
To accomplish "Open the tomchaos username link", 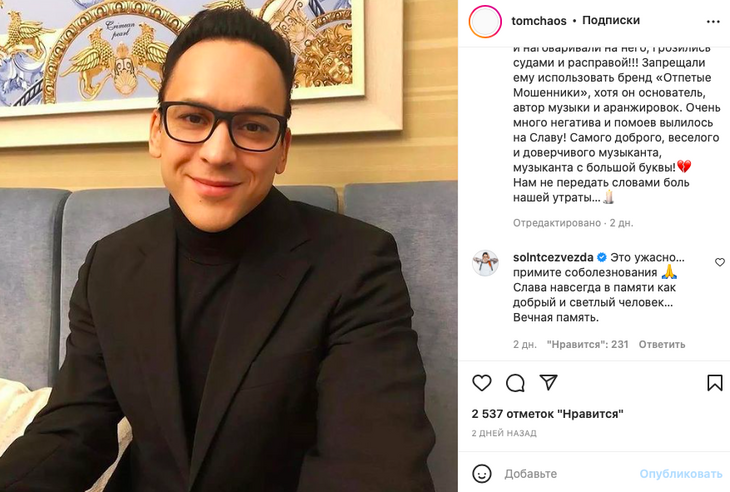I will pos(539,21).
